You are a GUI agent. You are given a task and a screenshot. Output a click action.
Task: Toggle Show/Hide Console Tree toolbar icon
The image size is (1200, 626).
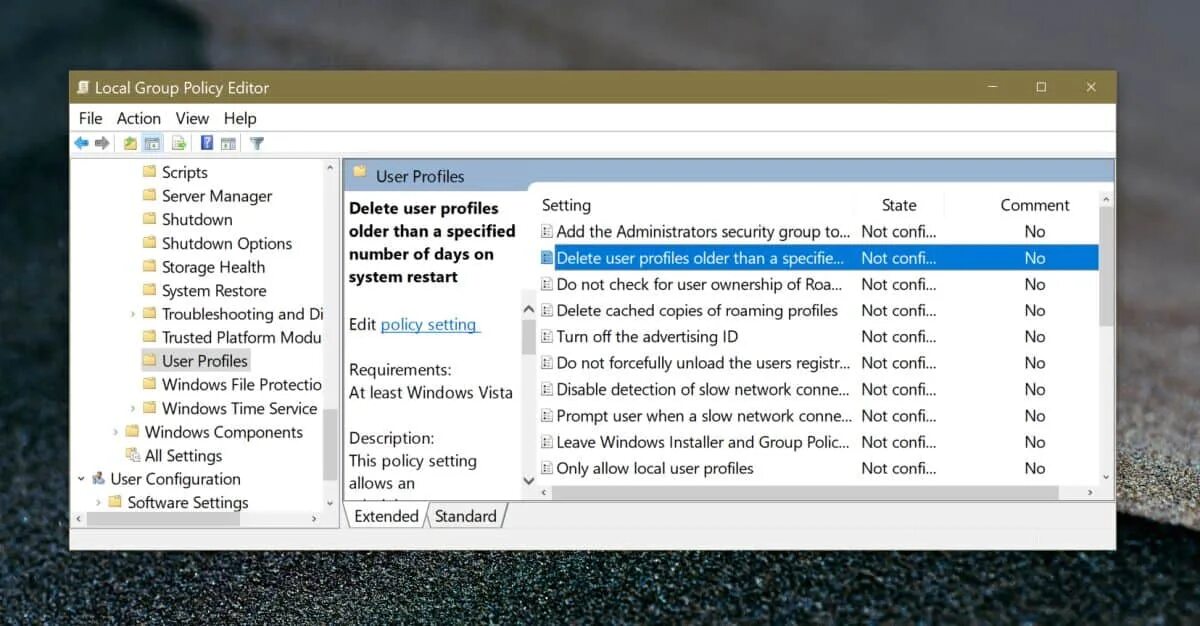[152, 143]
